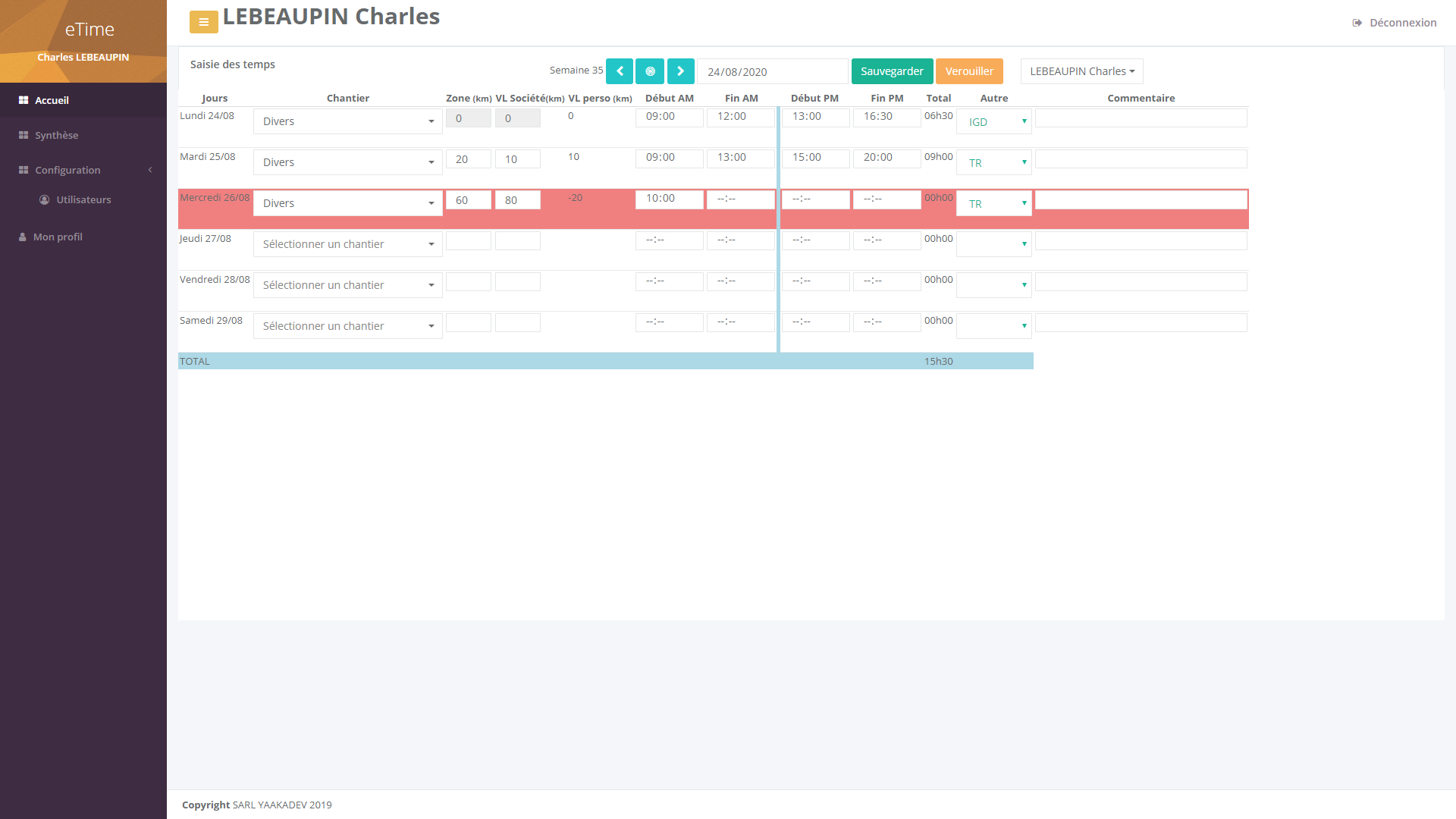Open Mercredi's chantier dropdown showing Divers
The image size is (1456, 819).
(347, 203)
